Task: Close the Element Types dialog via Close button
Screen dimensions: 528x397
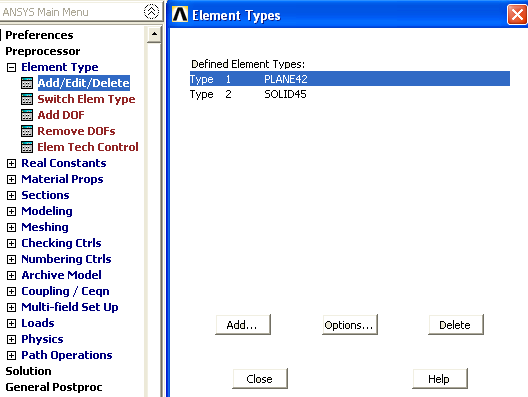Action: point(260,378)
